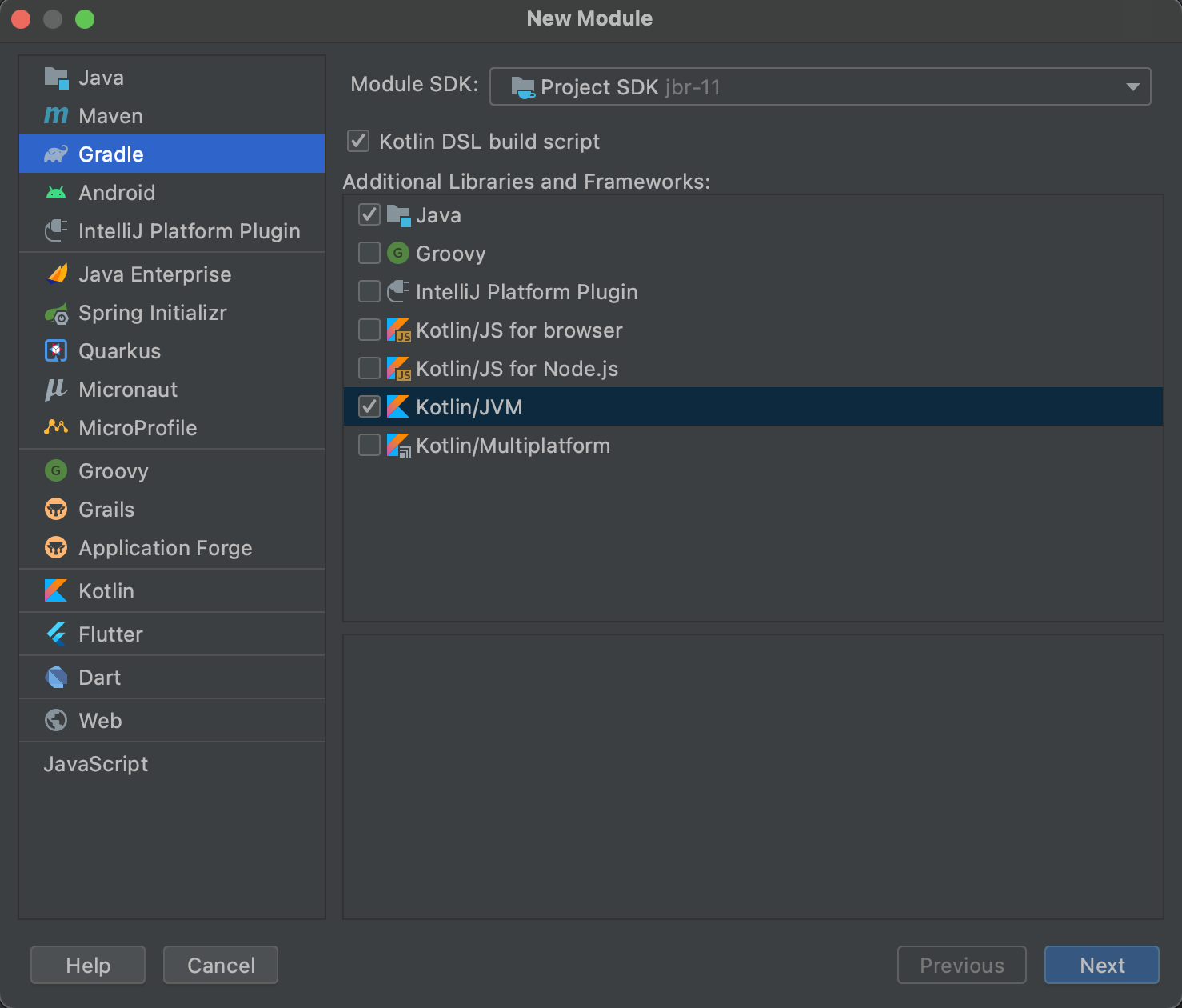This screenshot has width=1182, height=1008.
Task: Select the Java folder icon in sidebar
Action: click(56, 78)
